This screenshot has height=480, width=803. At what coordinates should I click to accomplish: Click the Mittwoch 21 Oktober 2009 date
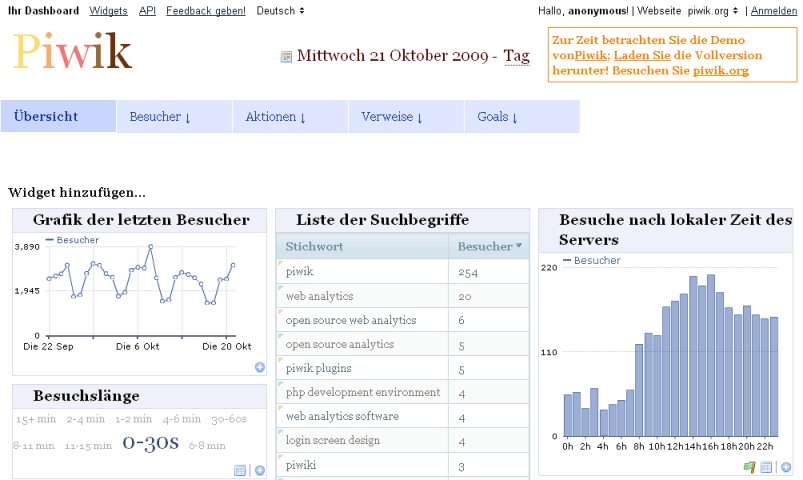coord(393,55)
